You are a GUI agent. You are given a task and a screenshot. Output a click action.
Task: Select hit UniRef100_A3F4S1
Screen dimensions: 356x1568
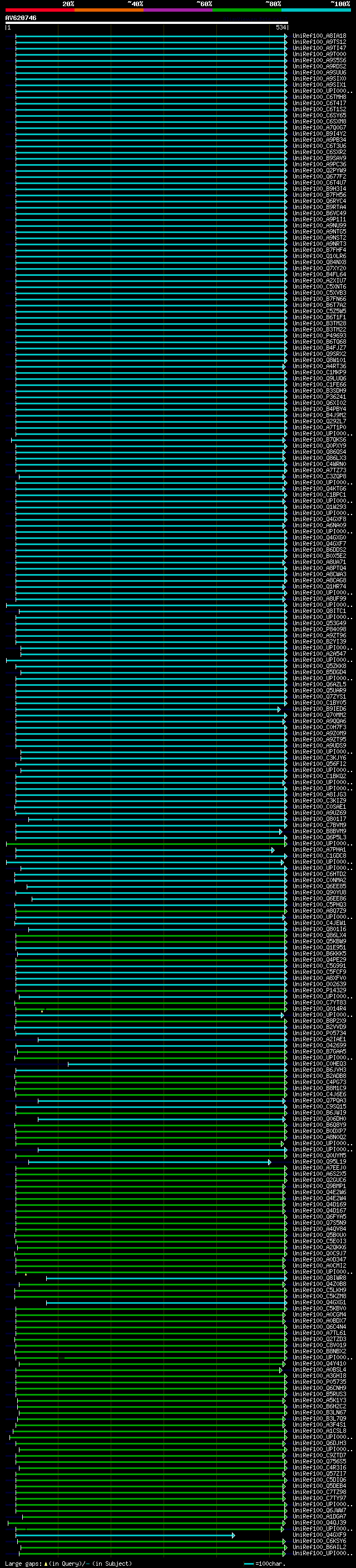319,1426
